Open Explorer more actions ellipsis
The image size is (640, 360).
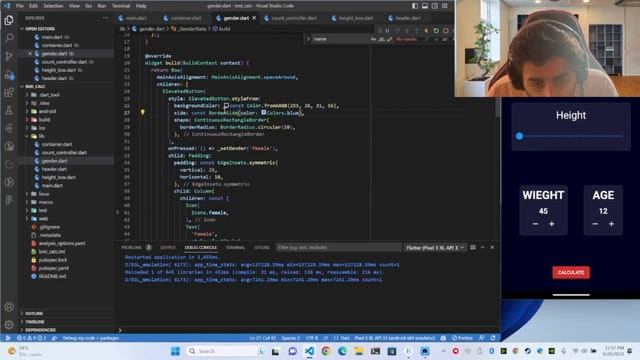coord(105,18)
